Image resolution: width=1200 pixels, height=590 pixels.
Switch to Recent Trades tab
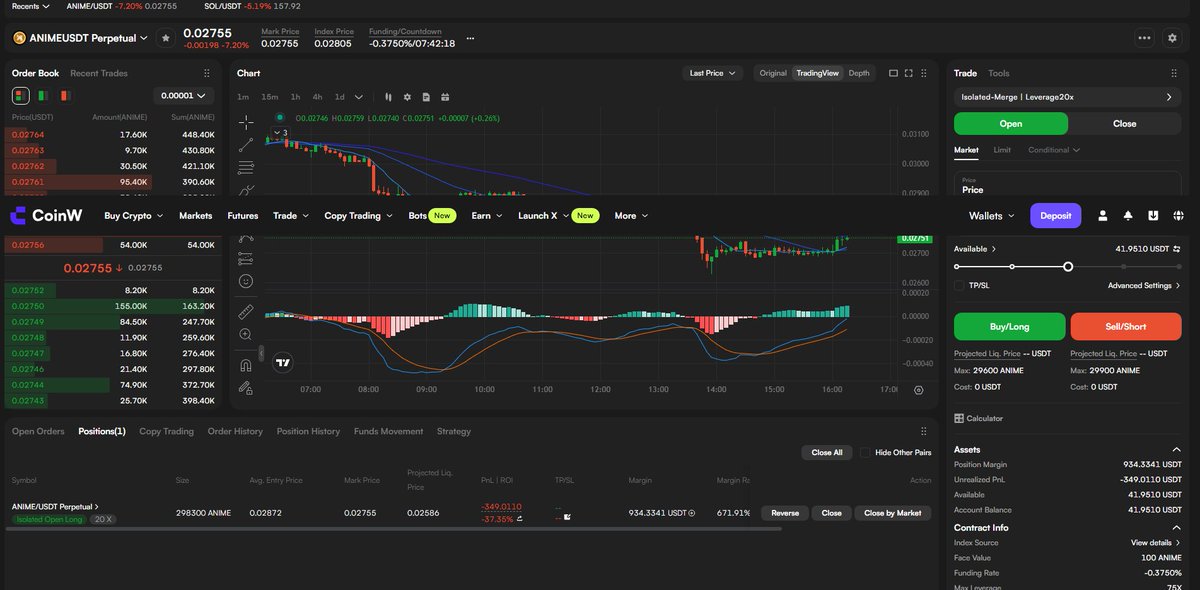[x=99, y=73]
